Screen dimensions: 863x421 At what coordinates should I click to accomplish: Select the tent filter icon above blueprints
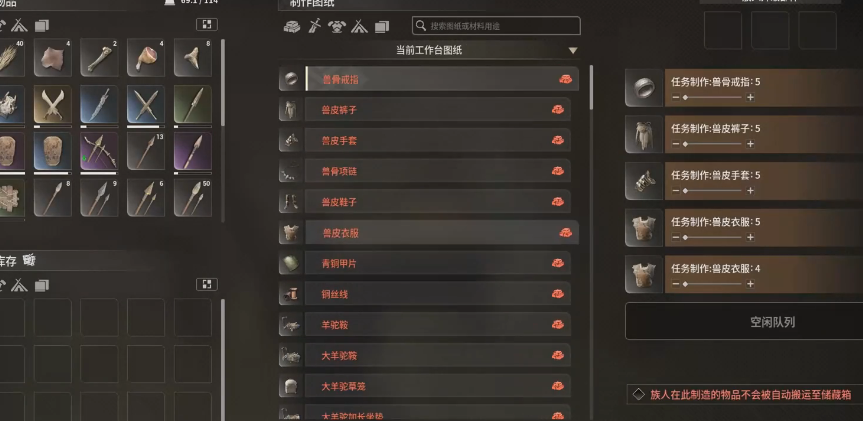[x=359, y=26]
